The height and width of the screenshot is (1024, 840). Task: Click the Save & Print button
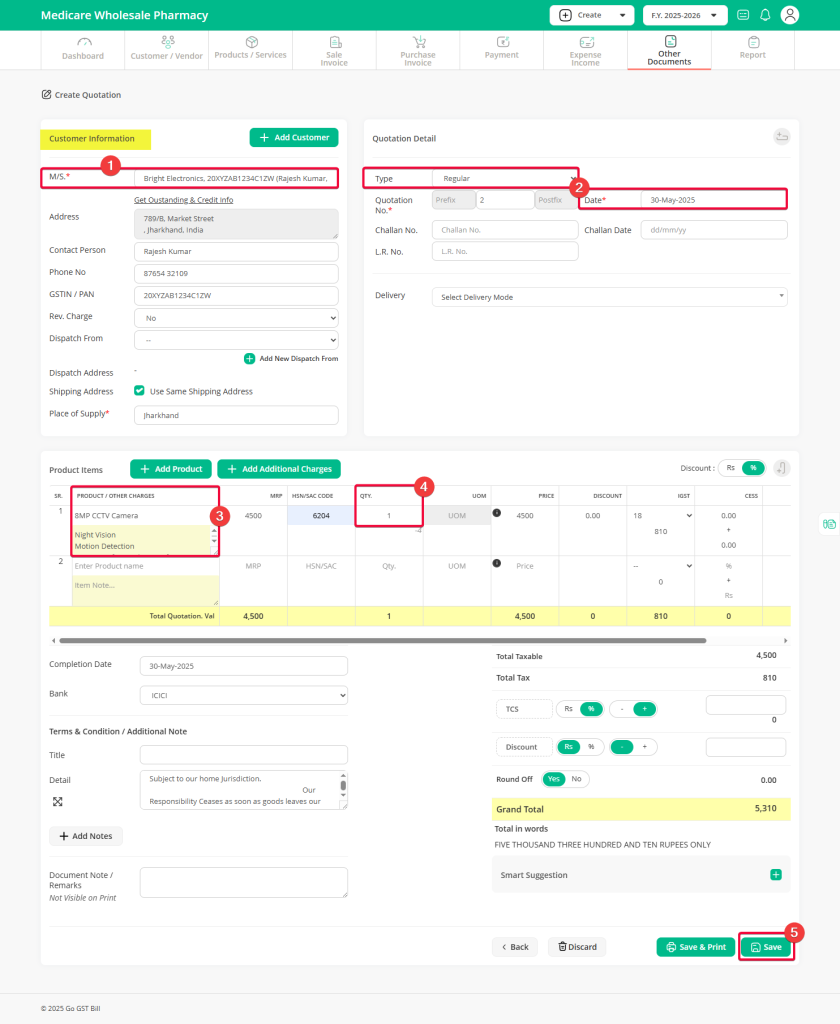pyautogui.click(x=695, y=946)
